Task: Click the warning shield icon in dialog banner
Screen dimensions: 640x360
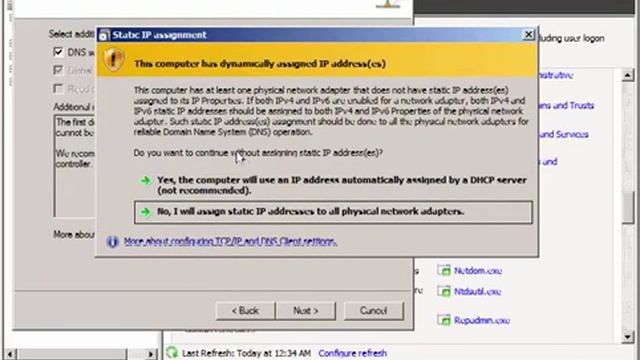Action: point(113,60)
